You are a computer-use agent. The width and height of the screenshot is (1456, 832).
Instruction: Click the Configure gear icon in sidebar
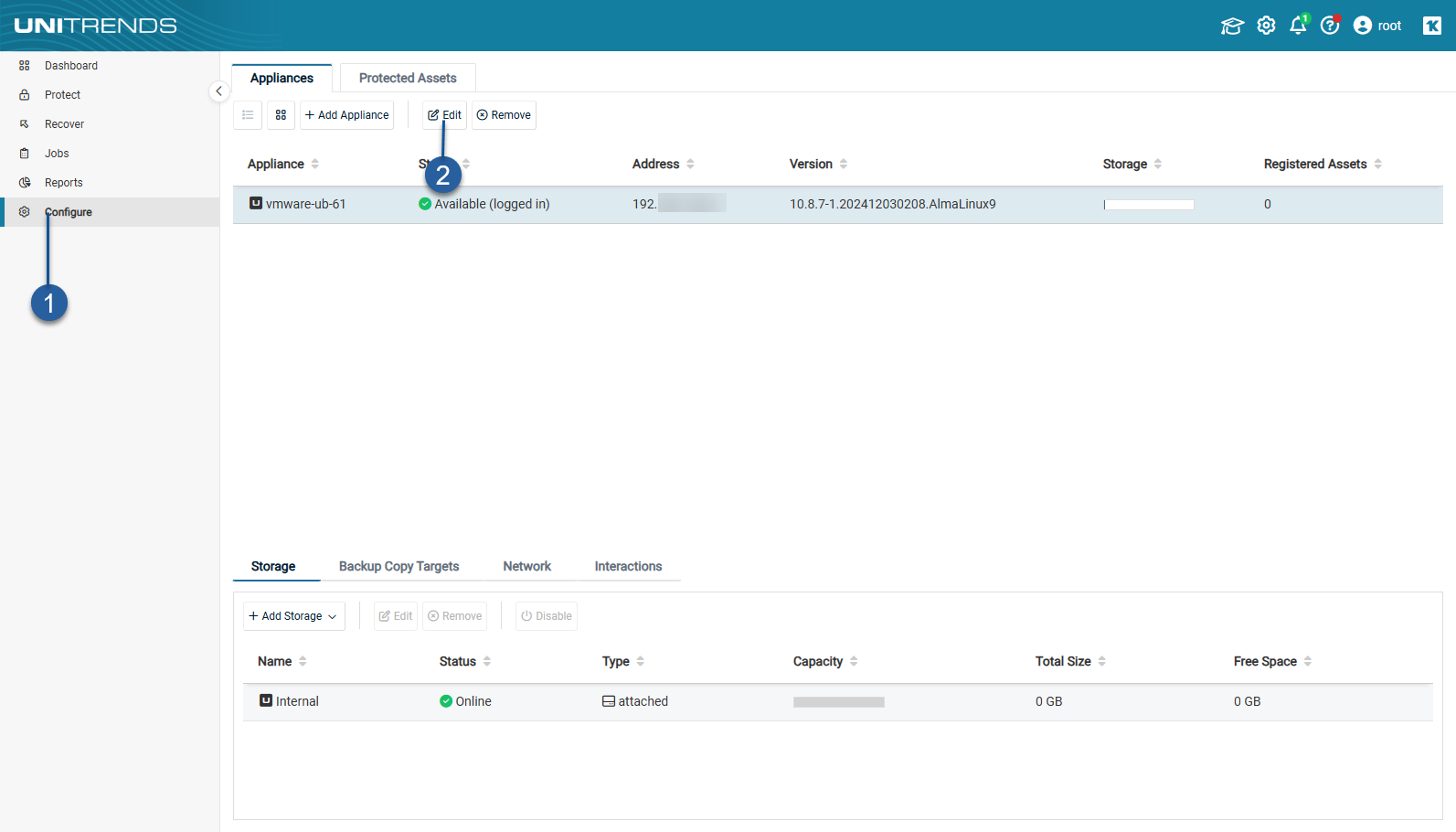pyautogui.click(x=25, y=212)
